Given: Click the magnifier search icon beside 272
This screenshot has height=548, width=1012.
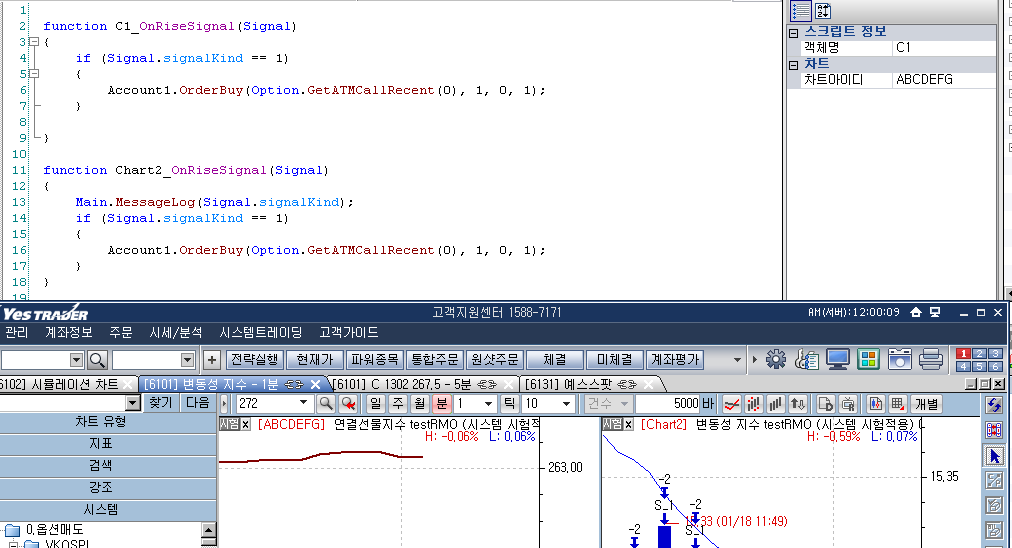Looking at the screenshot, I should (x=326, y=403).
